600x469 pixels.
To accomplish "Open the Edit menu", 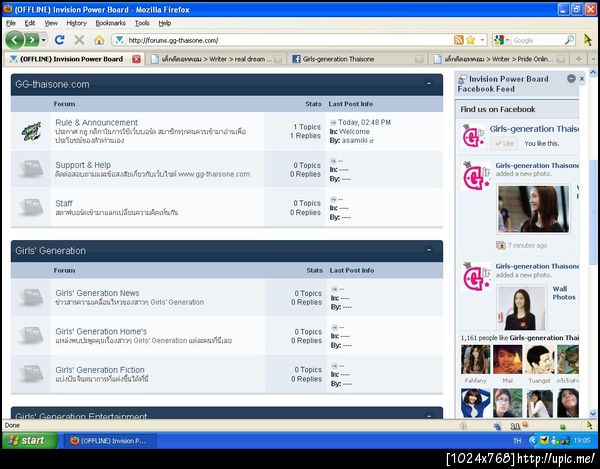I will [29, 23].
